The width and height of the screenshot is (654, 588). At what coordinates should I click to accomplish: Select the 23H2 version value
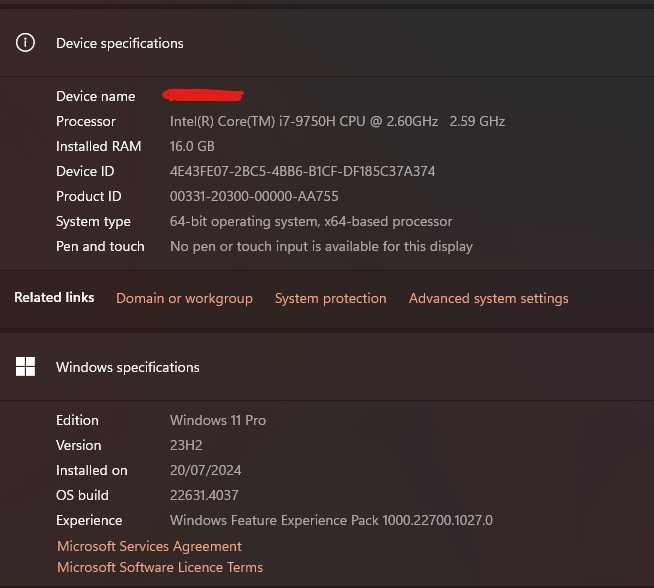pyautogui.click(x=186, y=445)
